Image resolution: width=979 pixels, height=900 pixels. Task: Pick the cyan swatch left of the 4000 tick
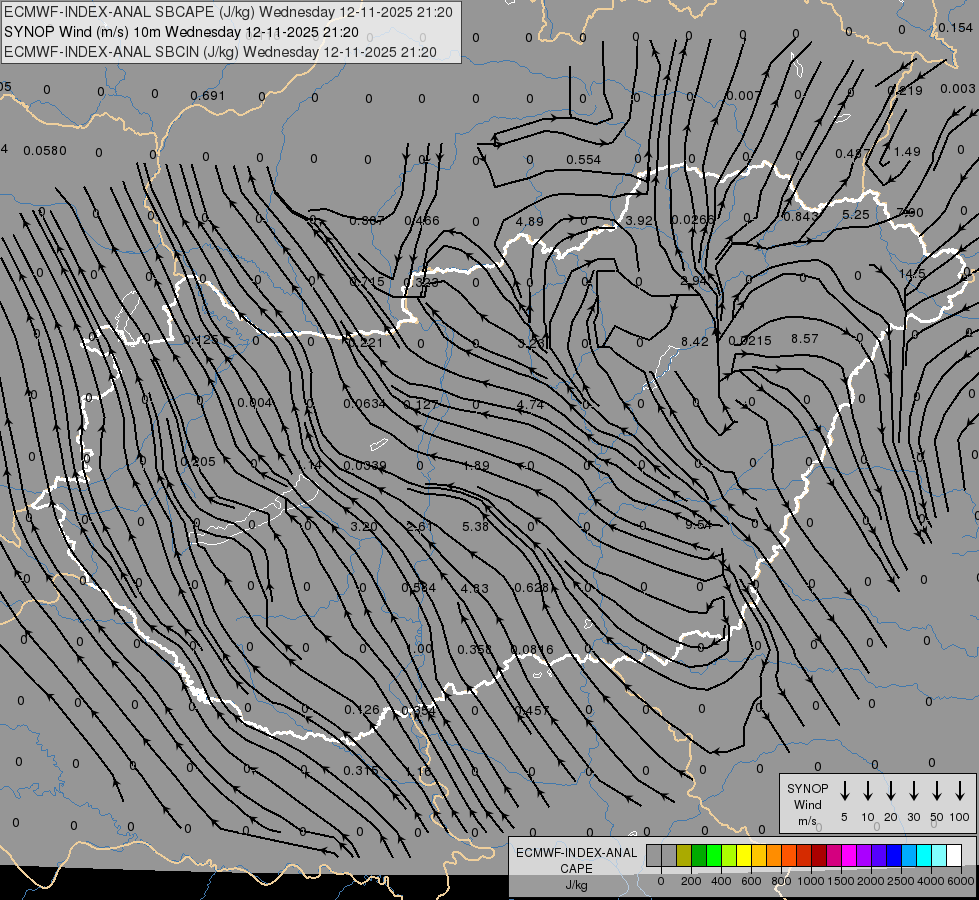(925, 855)
